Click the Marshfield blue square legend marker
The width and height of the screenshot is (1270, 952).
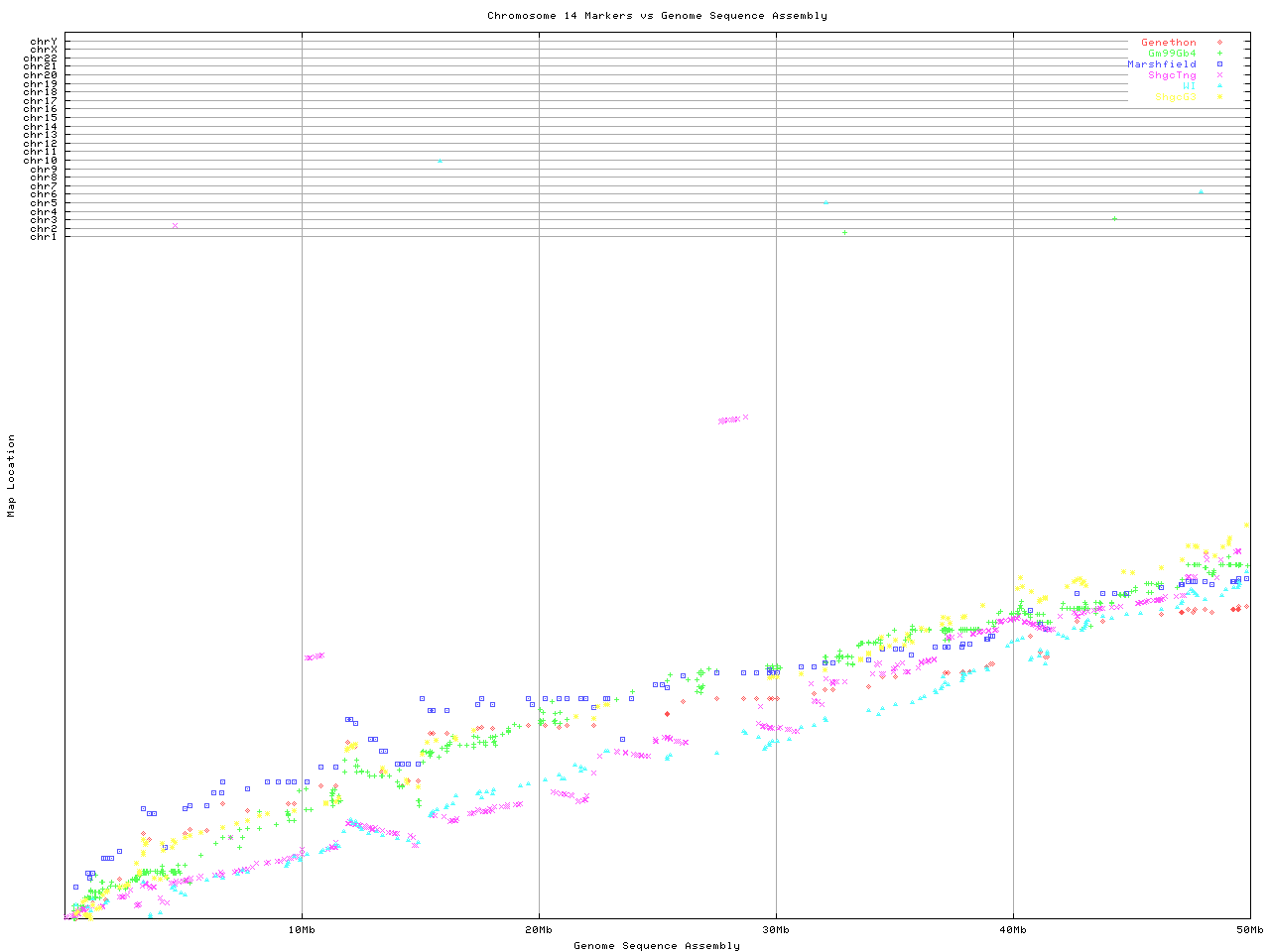coord(1219,64)
